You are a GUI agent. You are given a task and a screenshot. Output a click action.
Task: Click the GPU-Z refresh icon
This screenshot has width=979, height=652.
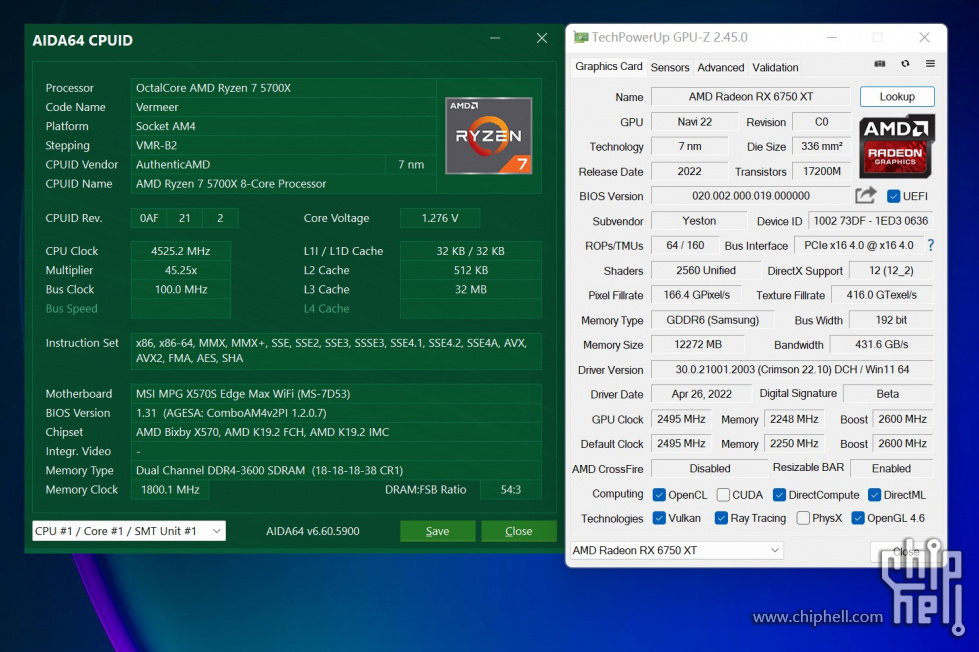pyautogui.click(x=905, y=64)
